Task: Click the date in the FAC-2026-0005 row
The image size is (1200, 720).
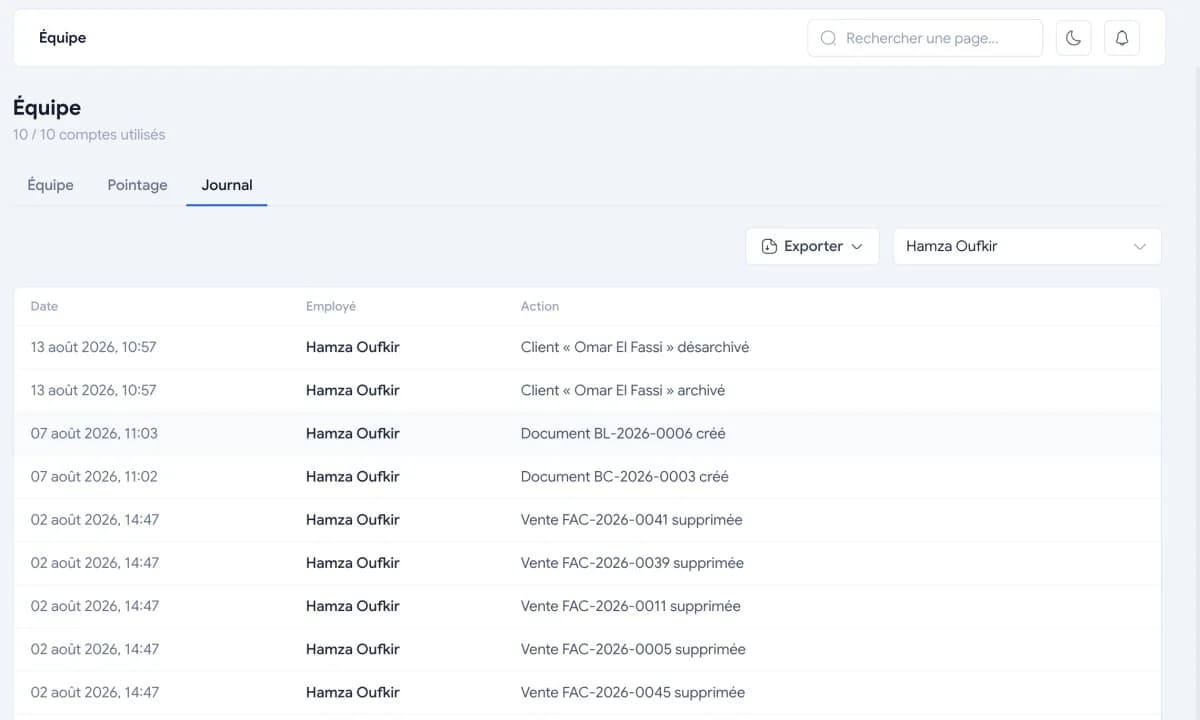Action: (95, 648)
